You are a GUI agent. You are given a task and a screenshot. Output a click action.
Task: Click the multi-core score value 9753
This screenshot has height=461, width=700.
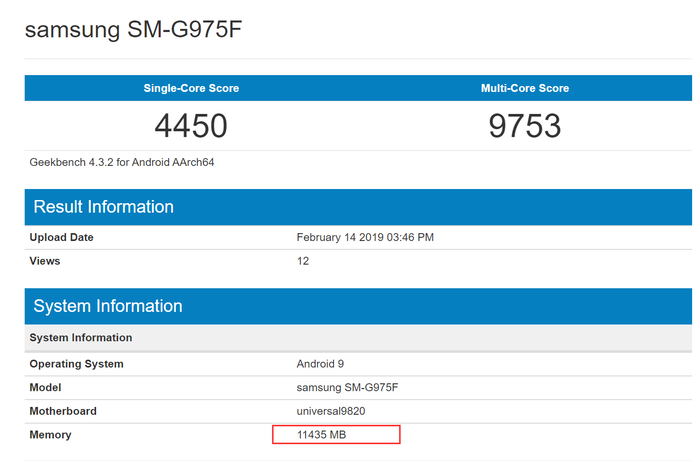click(x=525, y=126)
